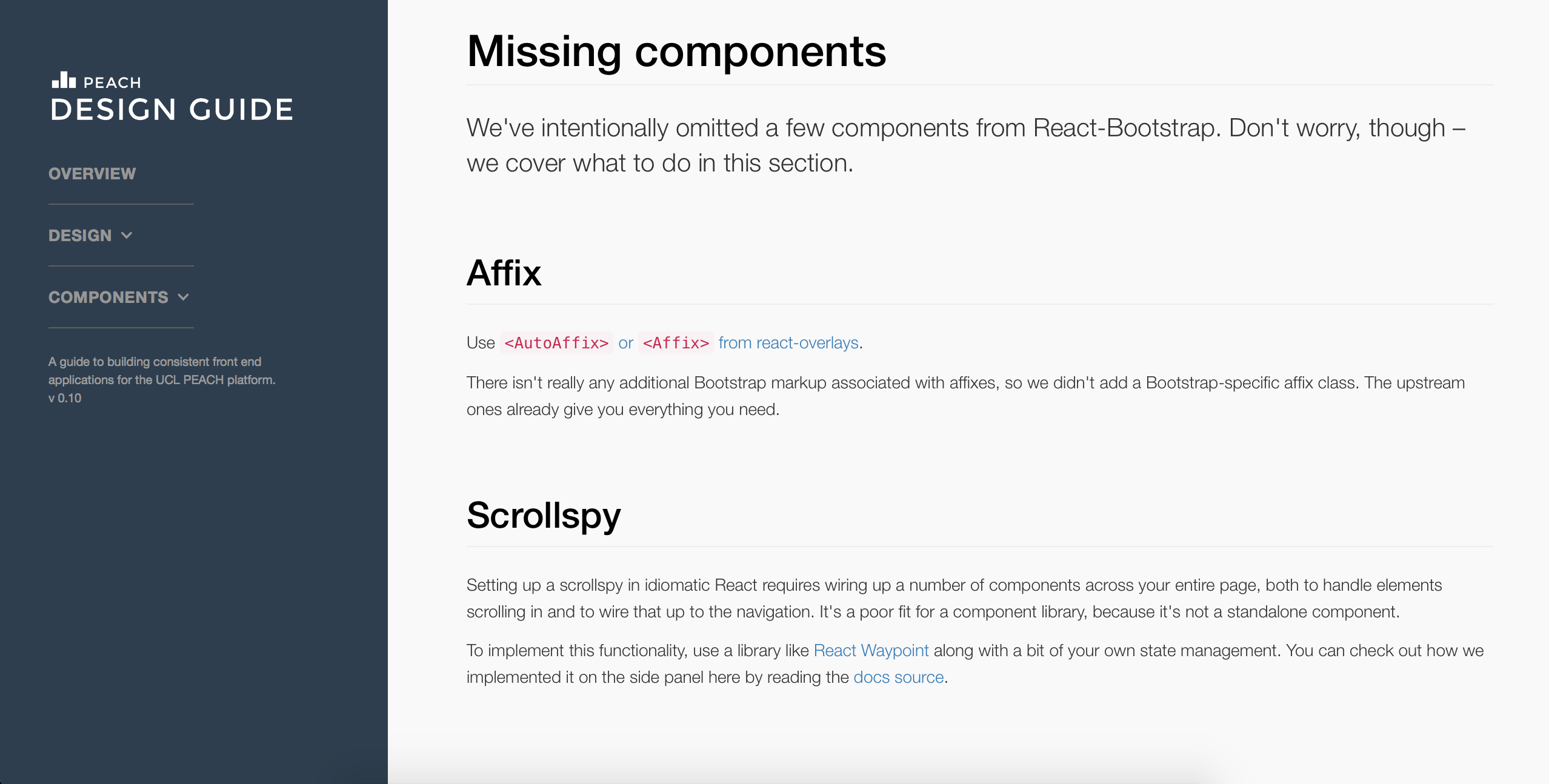Open the AutoAffix code link
This screenshot has width=1549, height=784.
click(x=556, y=343)
